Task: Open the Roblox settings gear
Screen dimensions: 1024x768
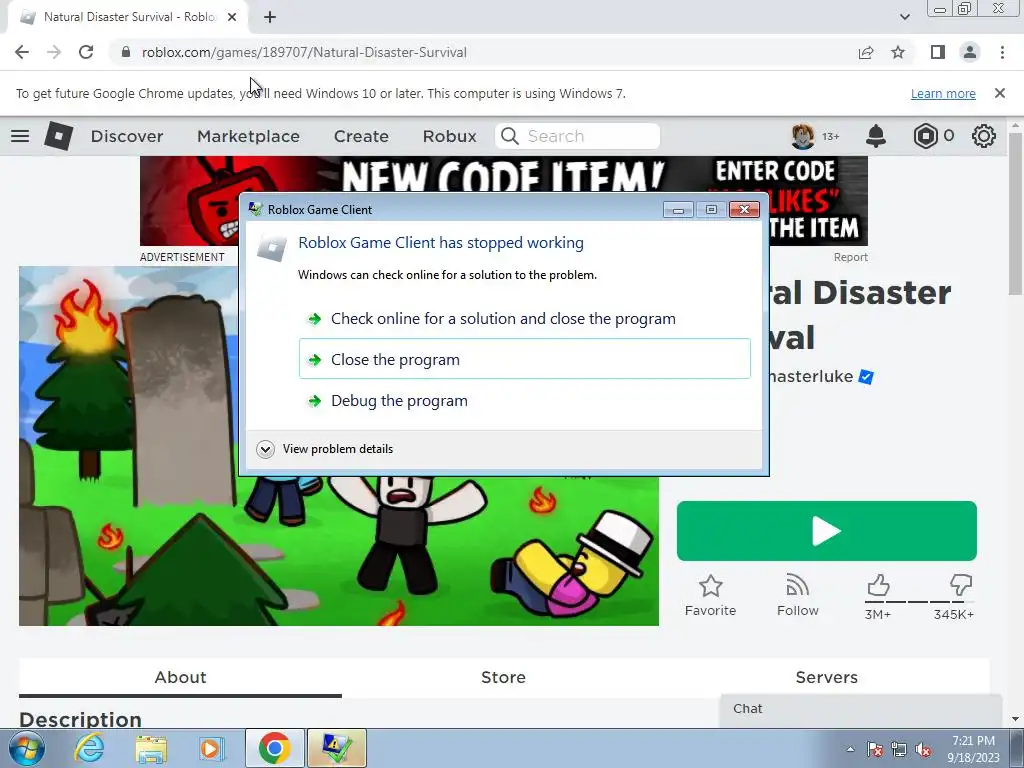Action: coord(984,136)
